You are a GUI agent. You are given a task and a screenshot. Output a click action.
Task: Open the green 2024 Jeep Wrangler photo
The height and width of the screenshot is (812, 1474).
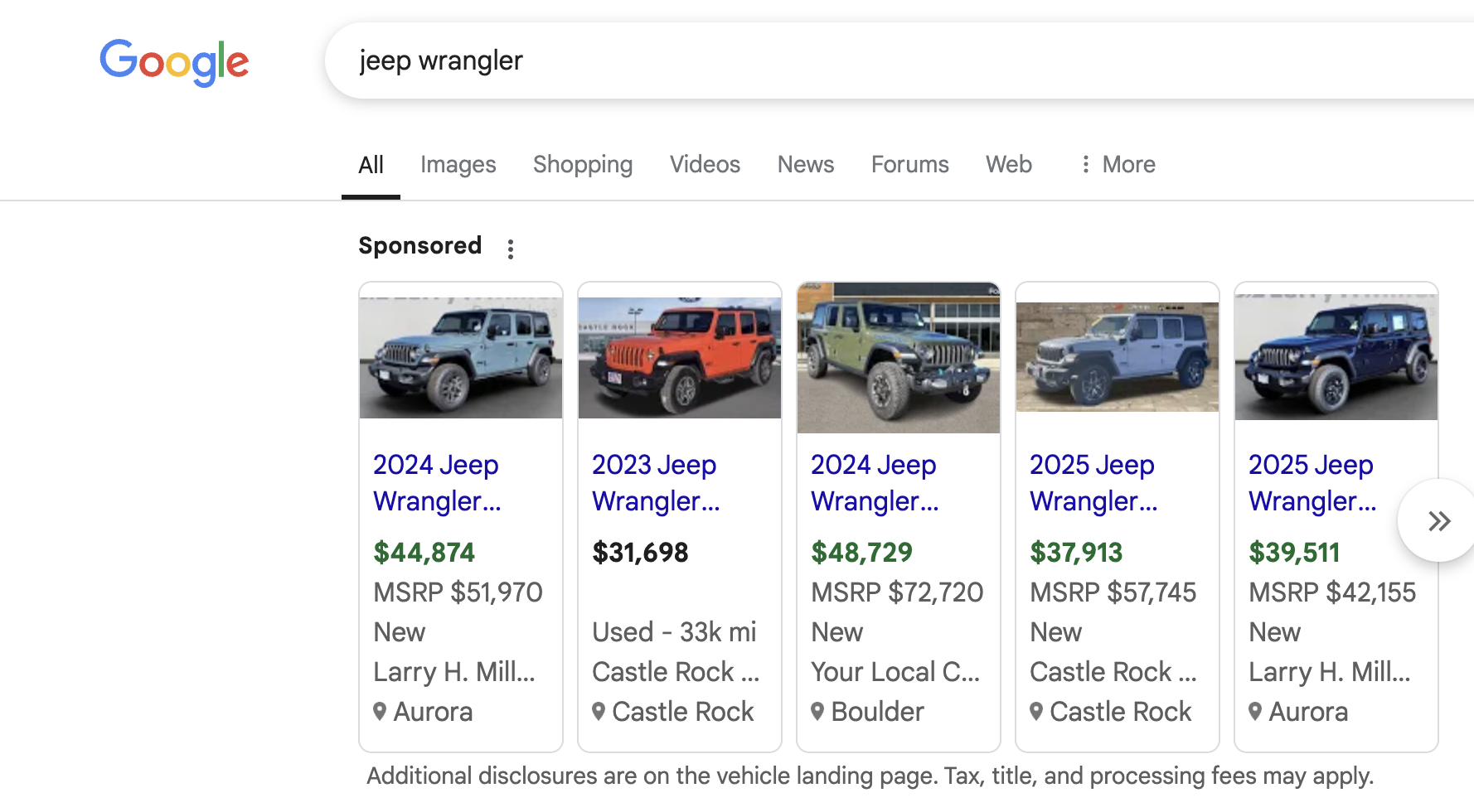point(899,357)
